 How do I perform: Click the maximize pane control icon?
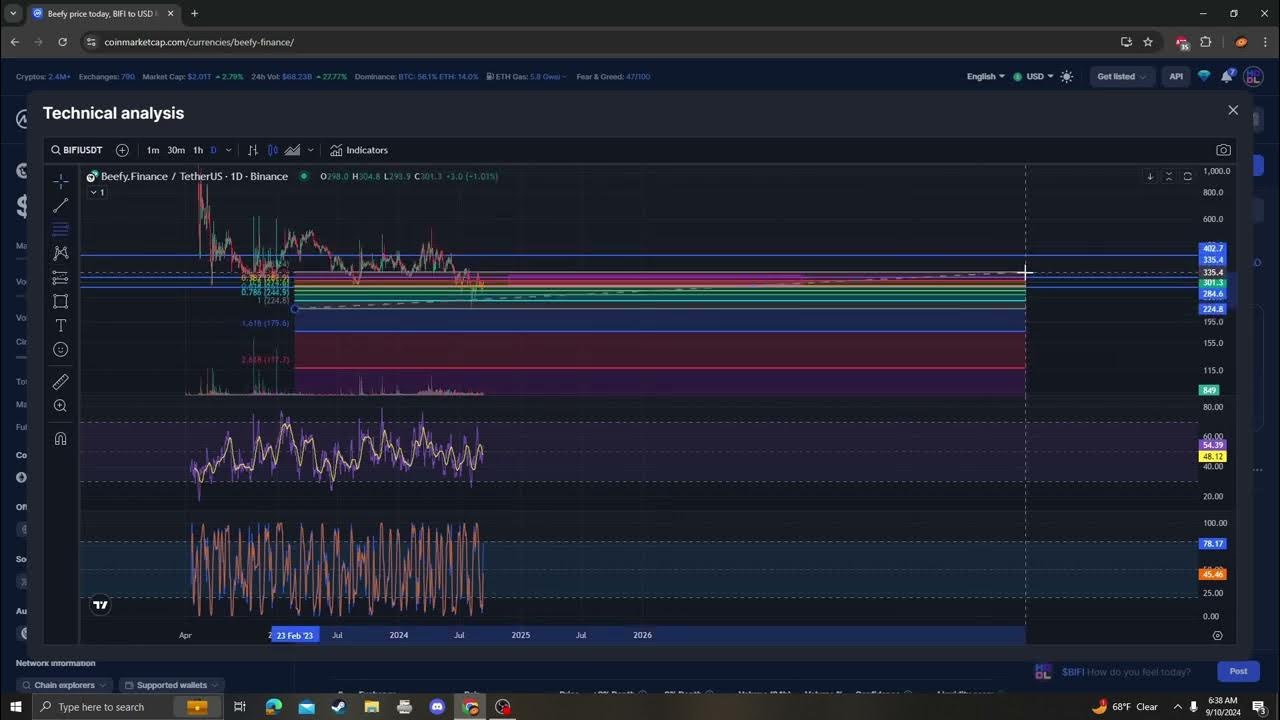pos(1187,176)
